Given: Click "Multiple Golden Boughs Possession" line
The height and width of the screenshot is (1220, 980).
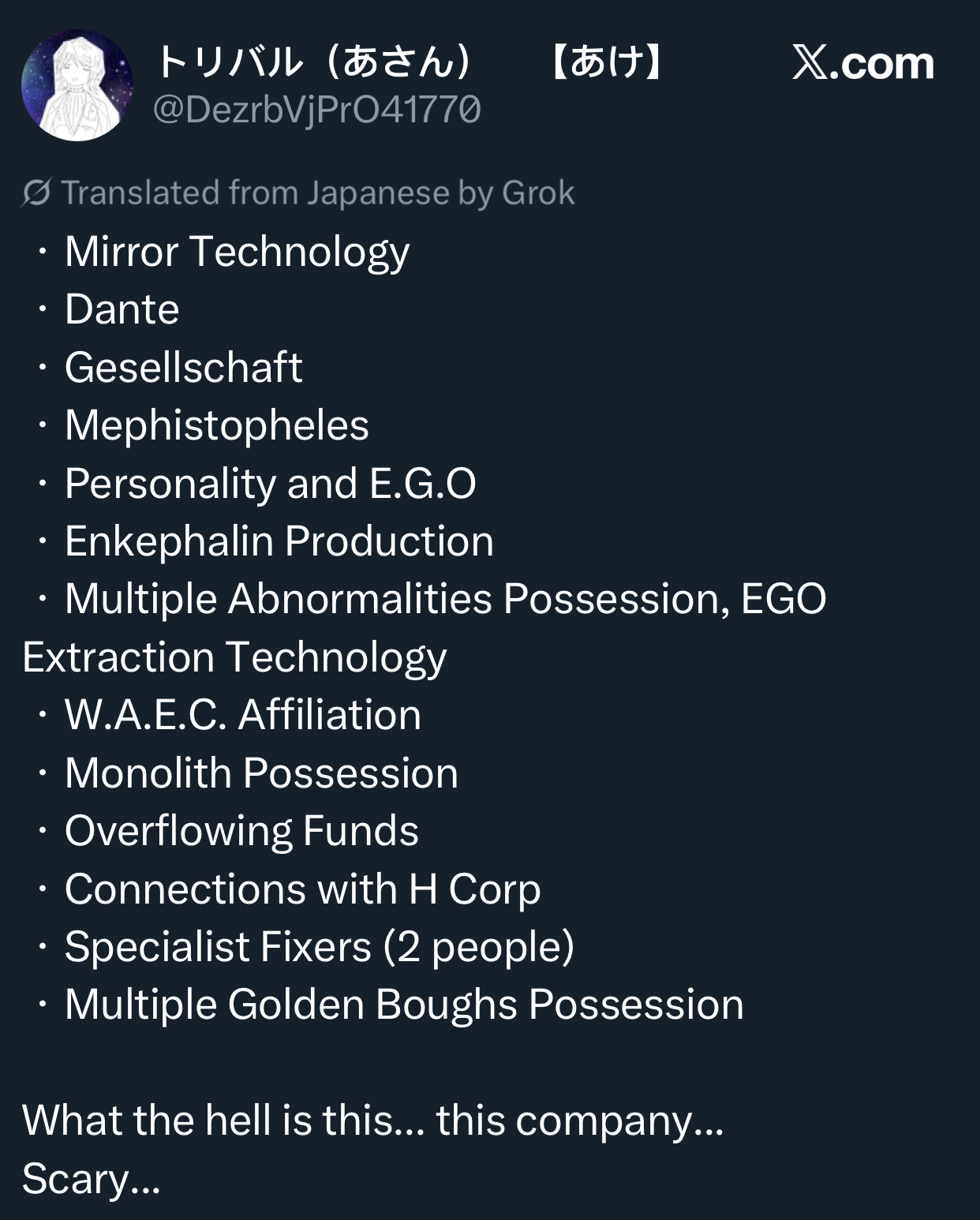Looking at the screenshot, I should 404,1005.
